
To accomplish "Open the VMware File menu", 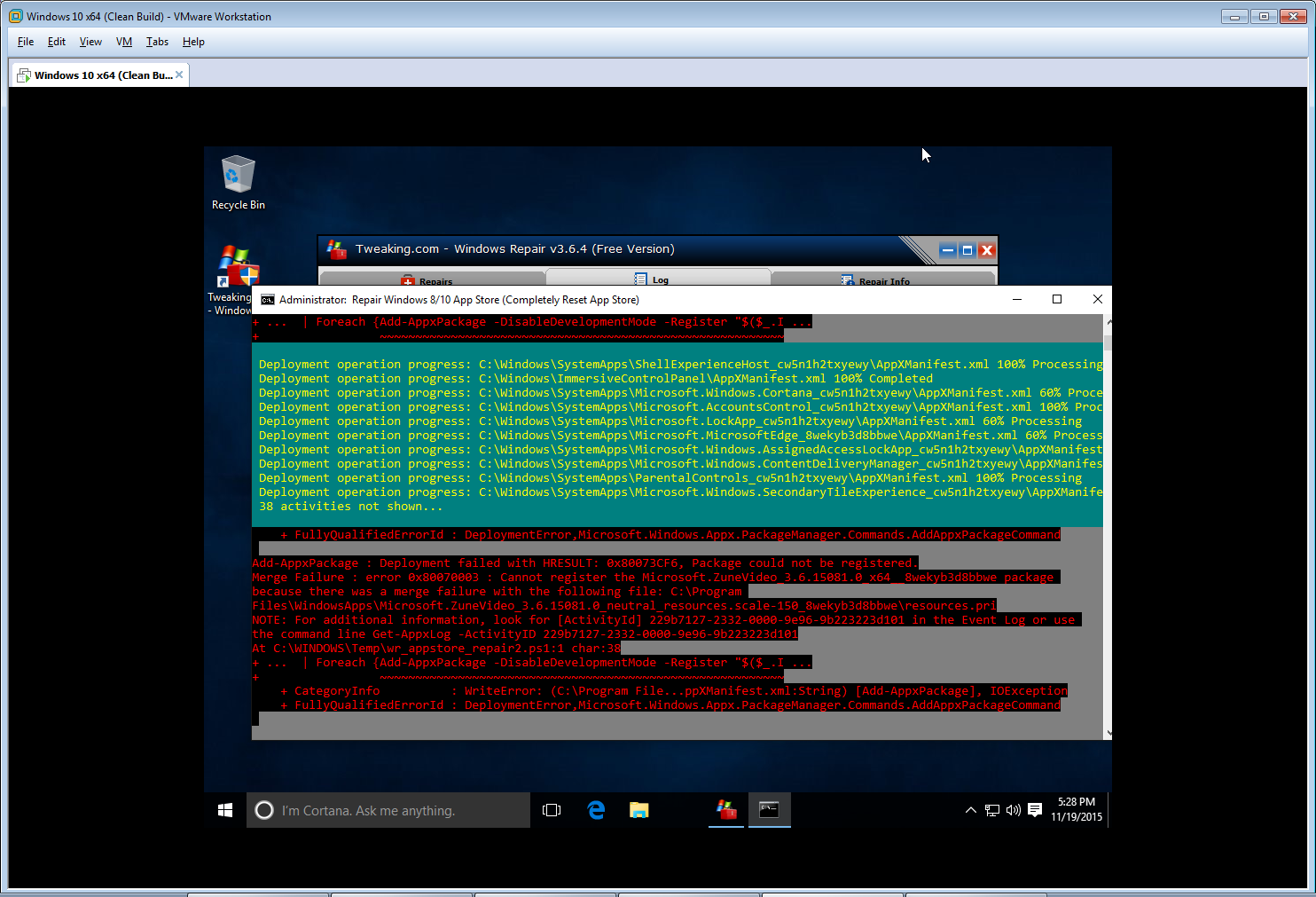I will click(26, 42).
